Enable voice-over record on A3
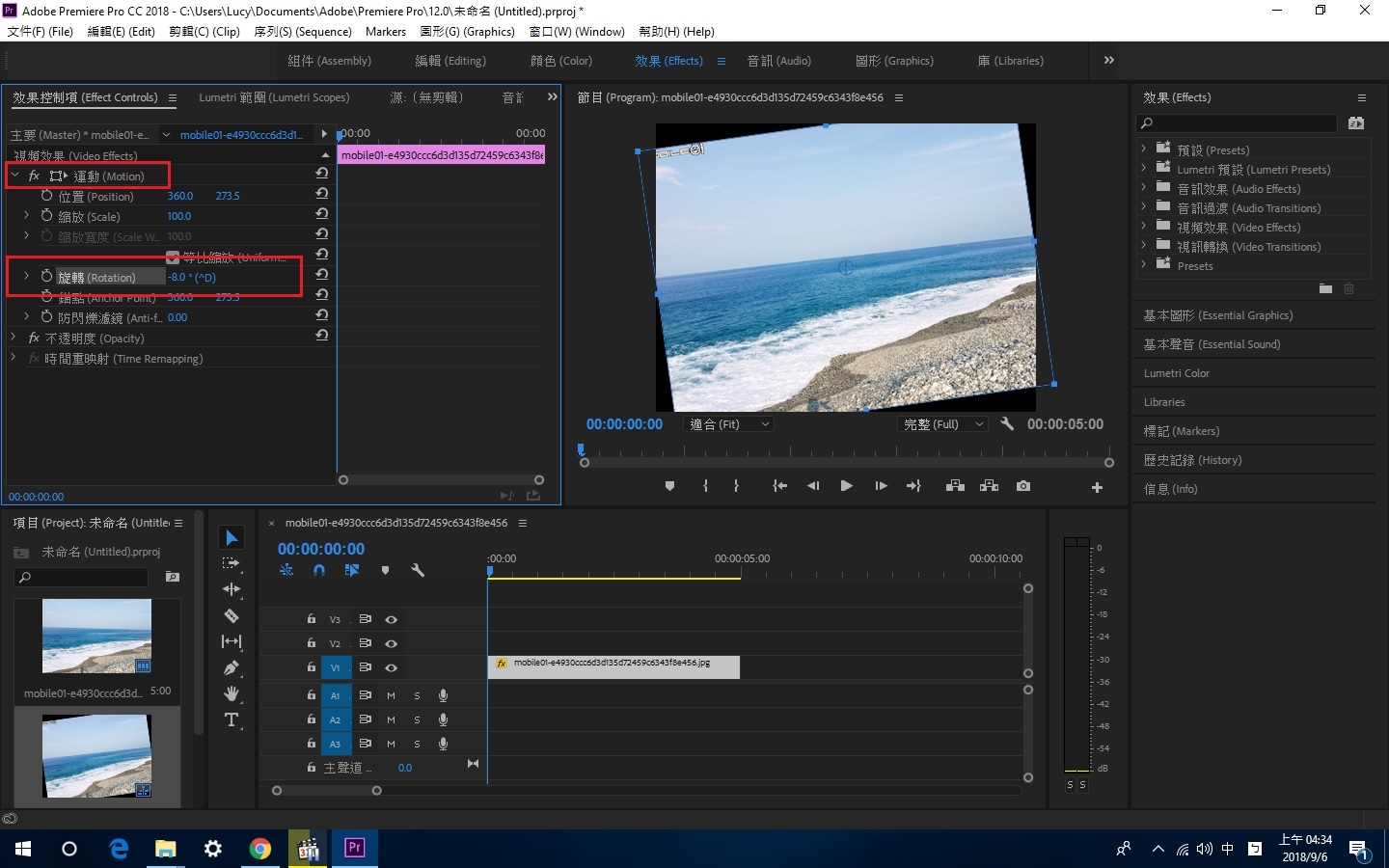Screen dimensions: 1389x868 point(443,744)
